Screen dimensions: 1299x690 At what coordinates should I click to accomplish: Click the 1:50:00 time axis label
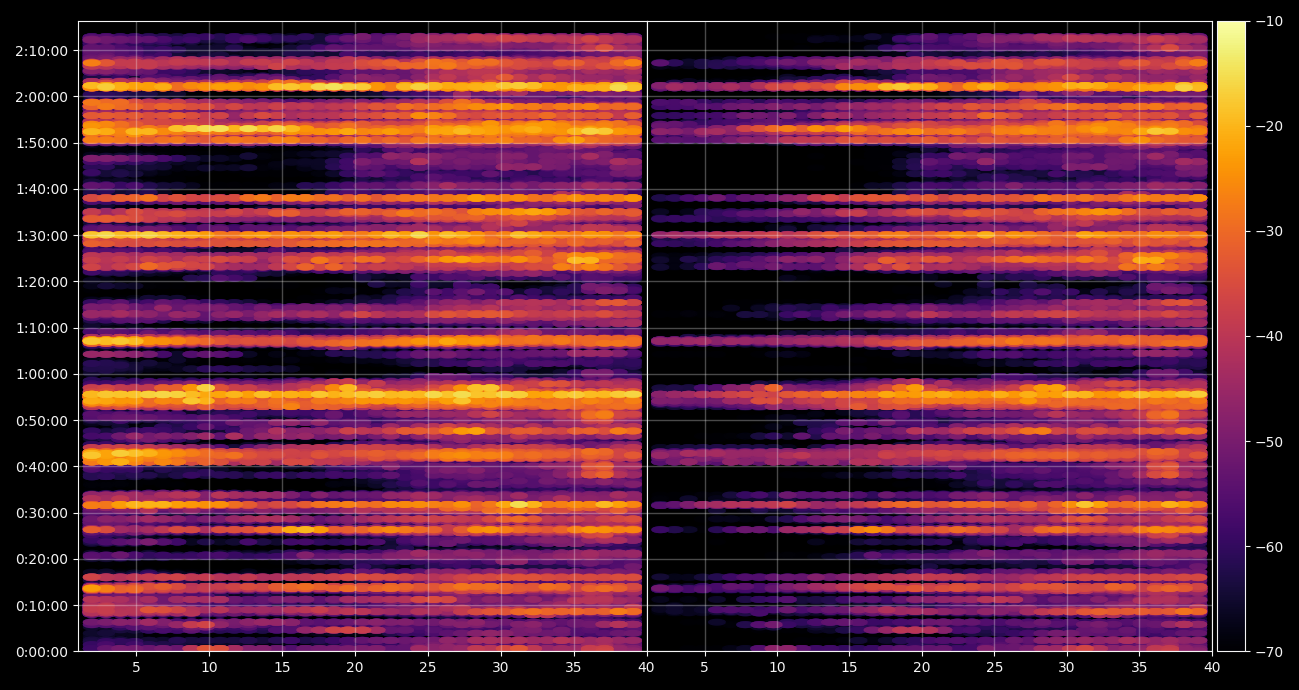click(x=42, y=143)
